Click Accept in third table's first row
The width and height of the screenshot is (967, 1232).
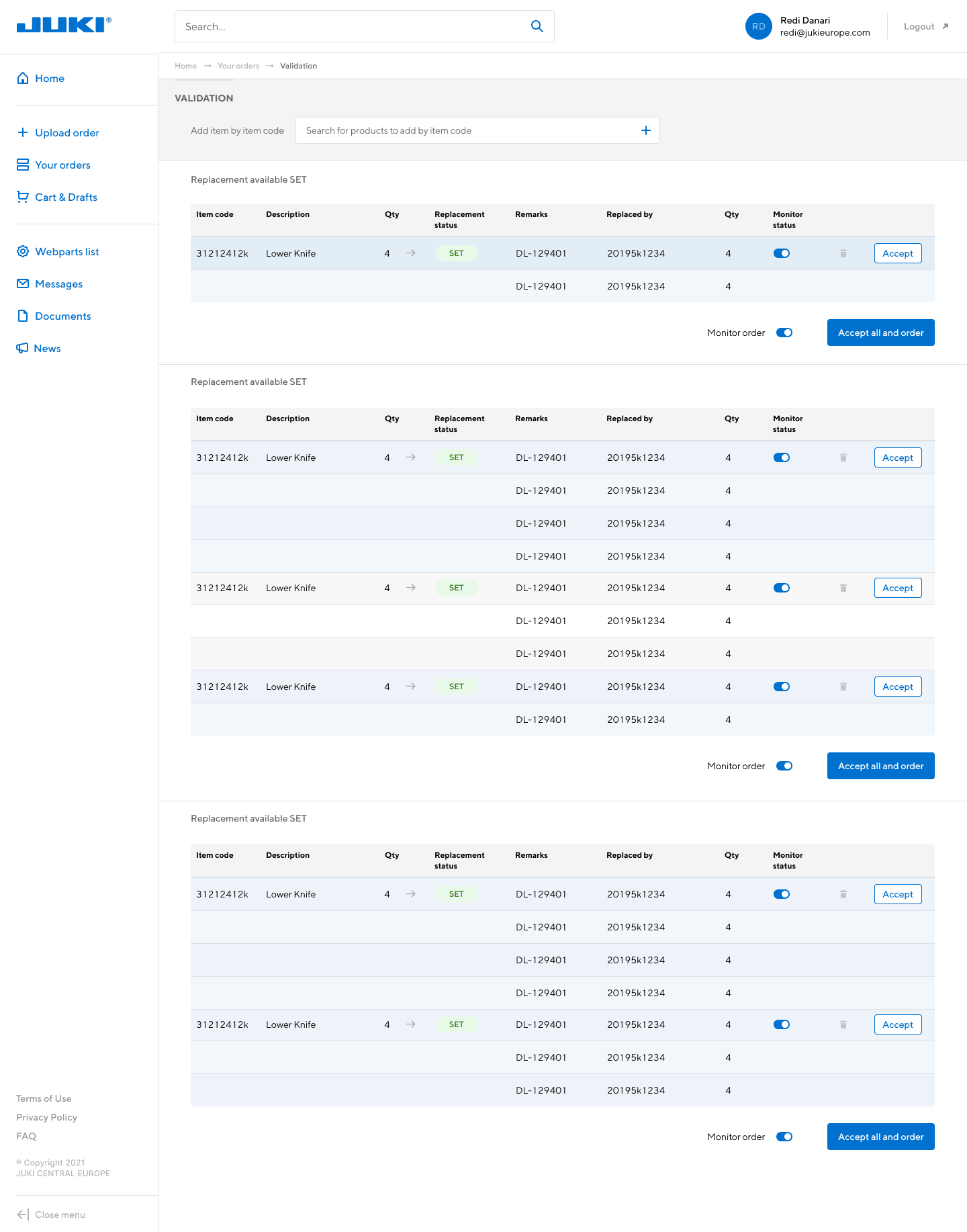898,894
